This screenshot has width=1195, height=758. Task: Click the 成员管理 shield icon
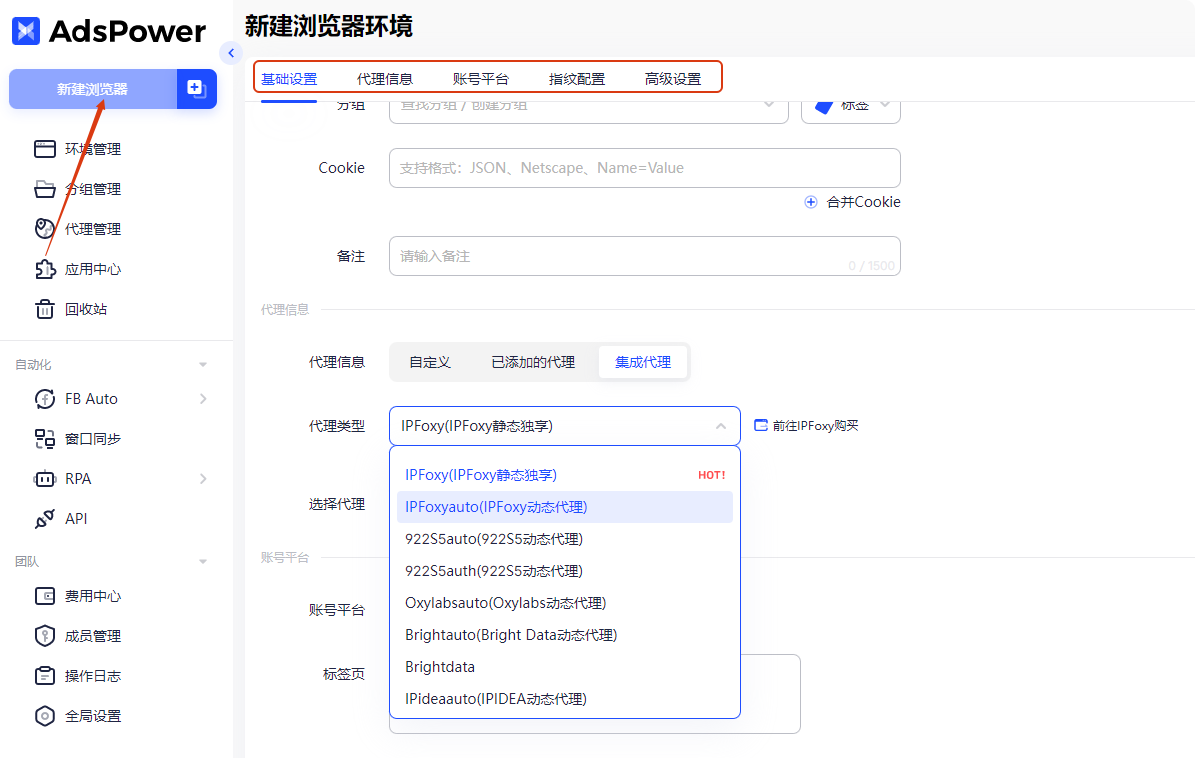coord(45,635)
